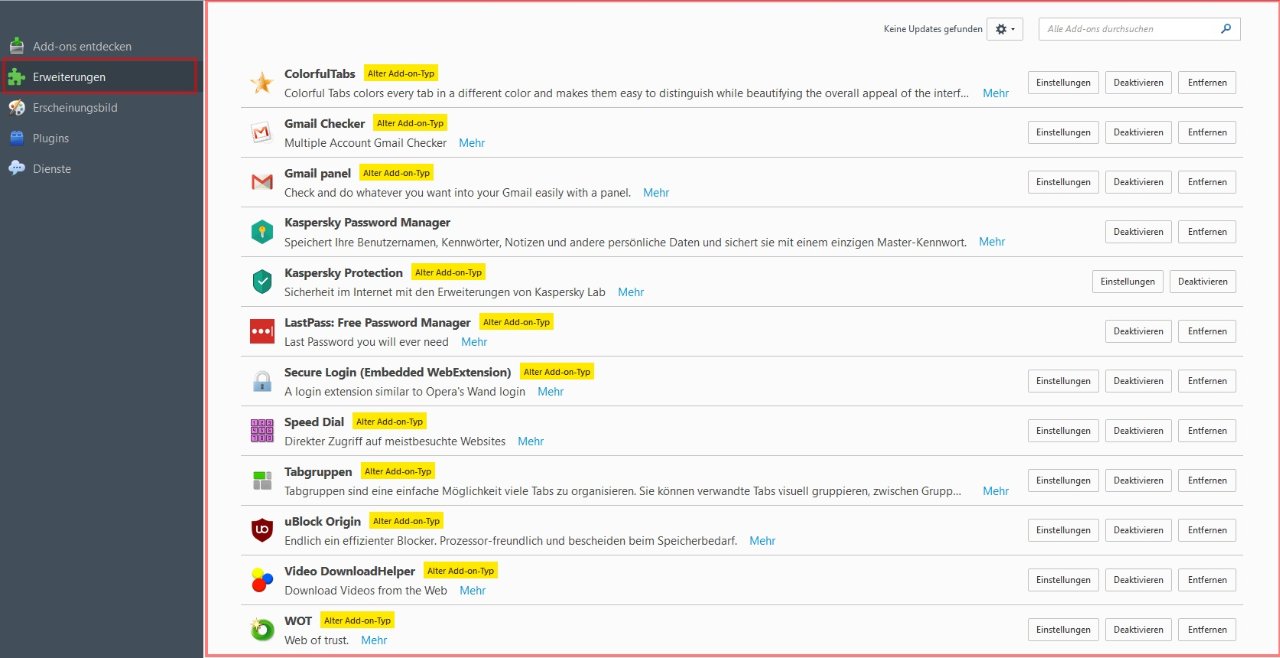Click Mehr link for ColorfulTabs description

996,93
